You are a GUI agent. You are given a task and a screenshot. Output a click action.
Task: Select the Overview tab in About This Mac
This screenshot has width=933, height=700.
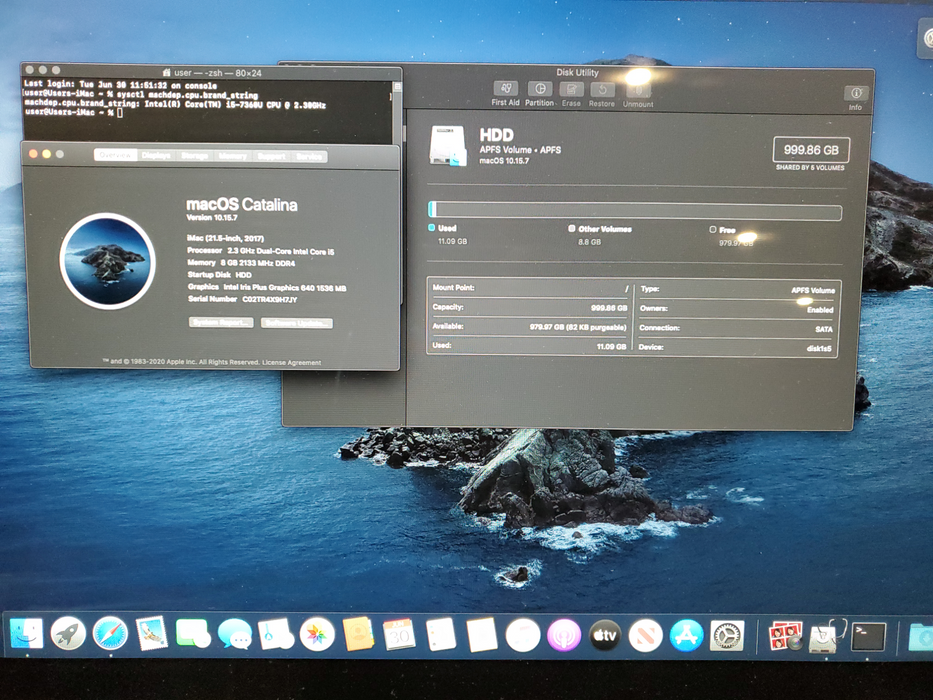115,155
